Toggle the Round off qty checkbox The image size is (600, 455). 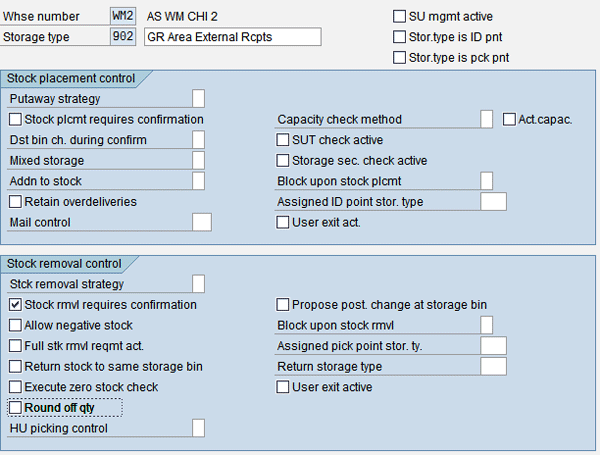[15, 408]
